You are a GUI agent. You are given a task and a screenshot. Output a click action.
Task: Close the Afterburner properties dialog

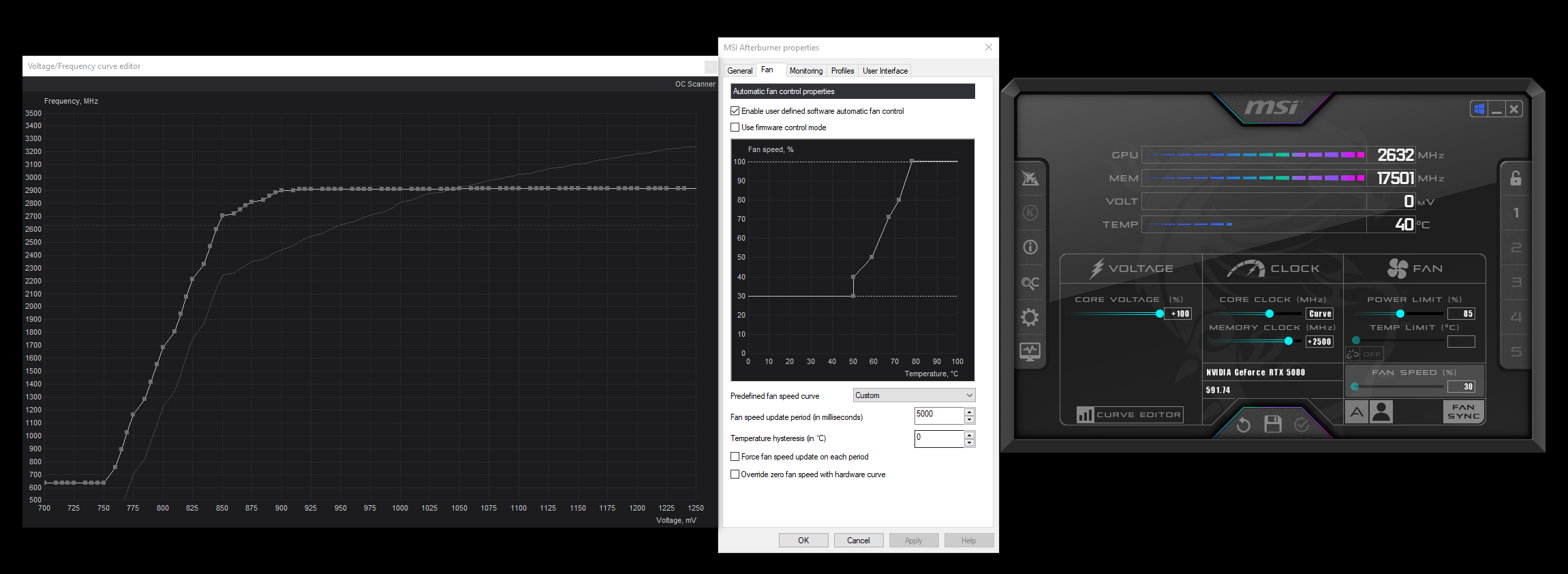(x=988, y=47)
